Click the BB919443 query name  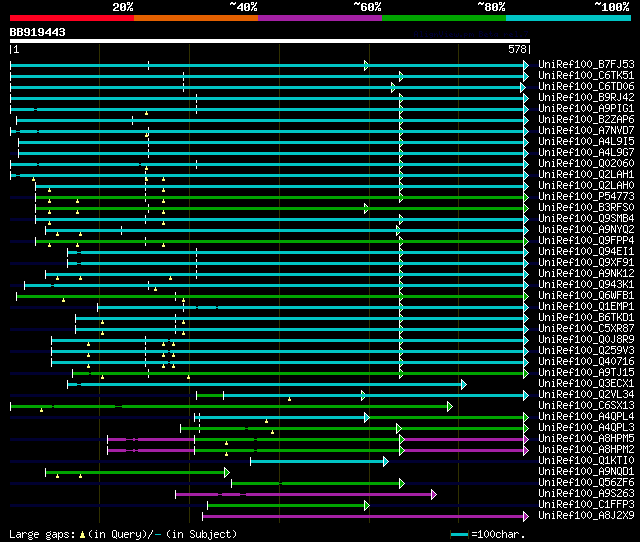pos(38,32)
